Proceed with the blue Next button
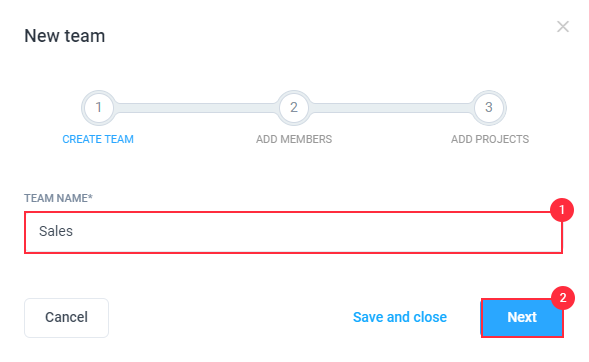 (522, 318)
